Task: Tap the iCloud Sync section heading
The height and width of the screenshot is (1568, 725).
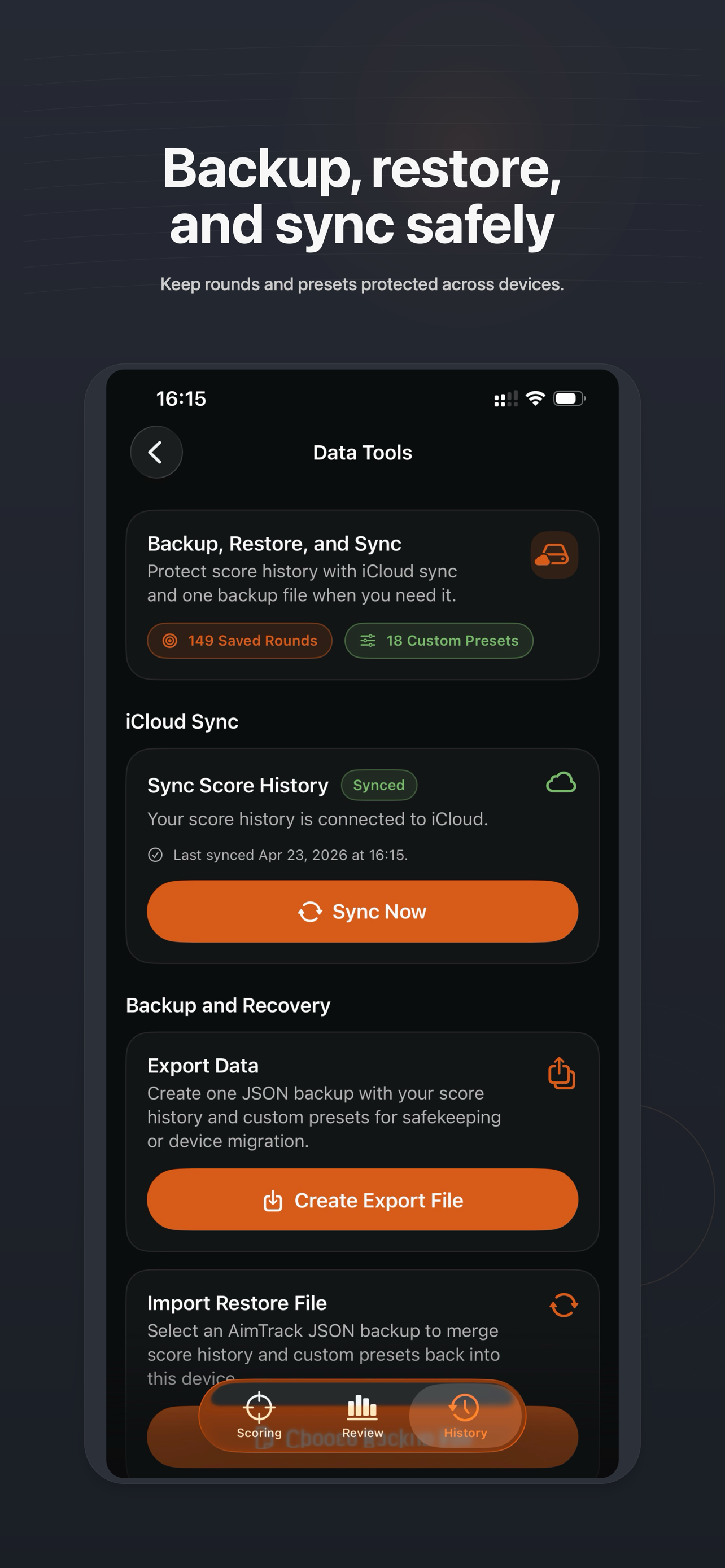Action: (x=182, y=722)
